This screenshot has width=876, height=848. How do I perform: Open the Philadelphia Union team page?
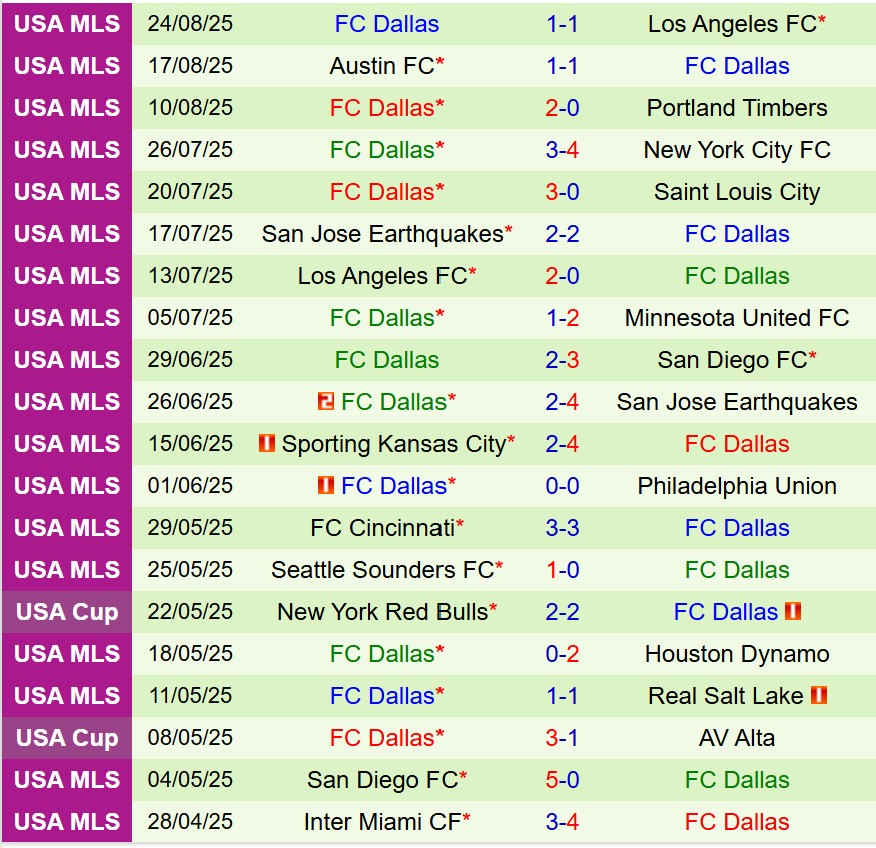coord(737,486)
